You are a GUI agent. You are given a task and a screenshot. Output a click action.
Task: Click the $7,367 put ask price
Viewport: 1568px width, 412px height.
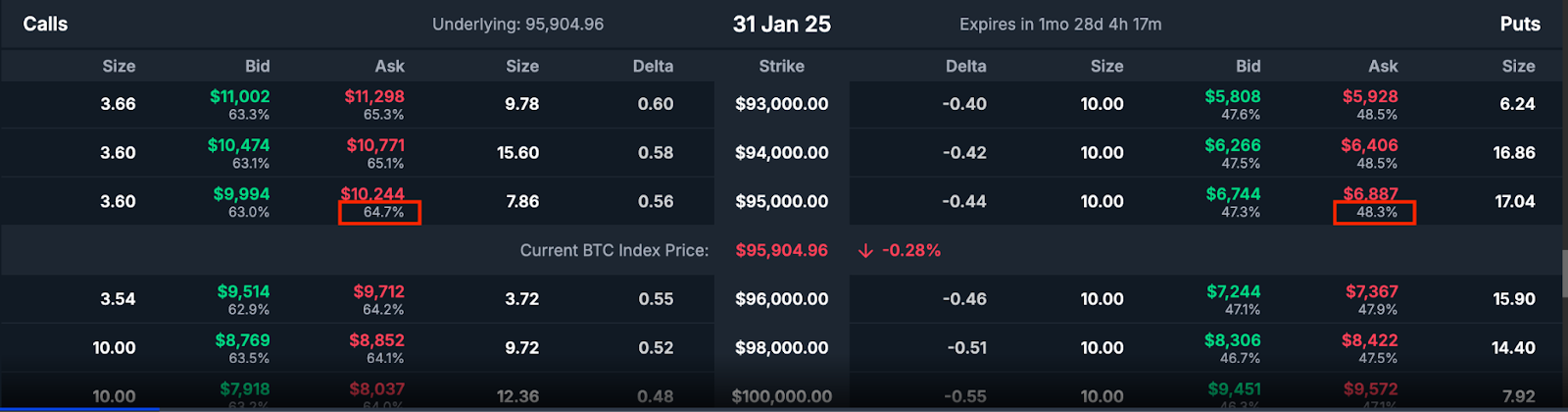[x=1371, y=291]
